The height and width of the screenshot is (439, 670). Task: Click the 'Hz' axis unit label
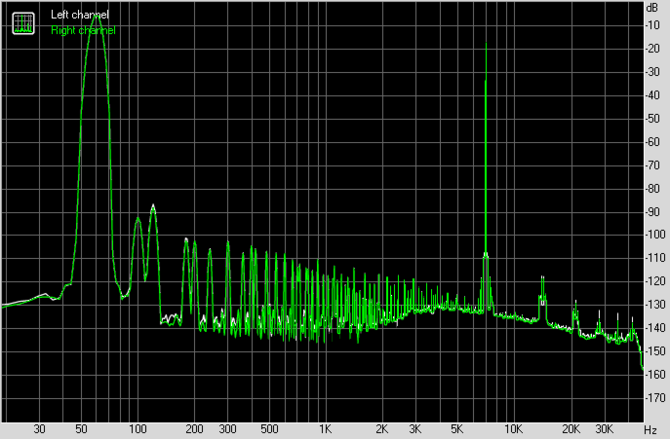pyautogui.click(x=650, y=429)
